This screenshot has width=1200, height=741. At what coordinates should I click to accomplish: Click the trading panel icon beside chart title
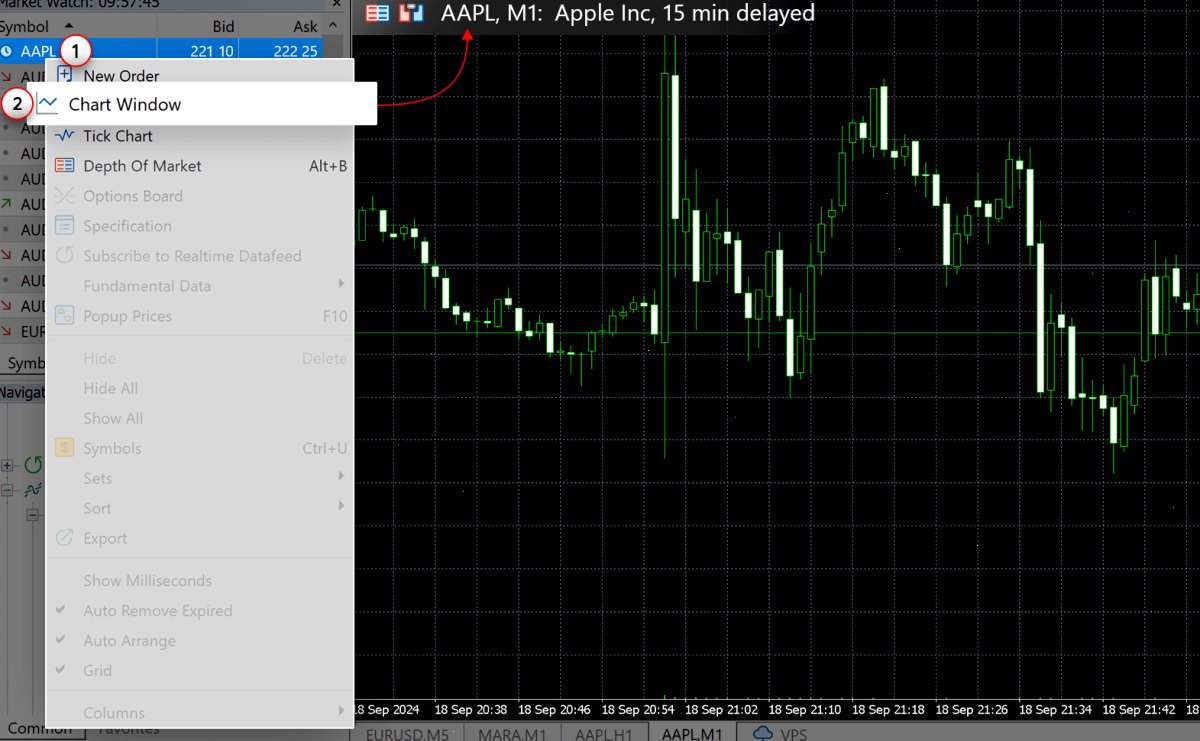[410, 14]
